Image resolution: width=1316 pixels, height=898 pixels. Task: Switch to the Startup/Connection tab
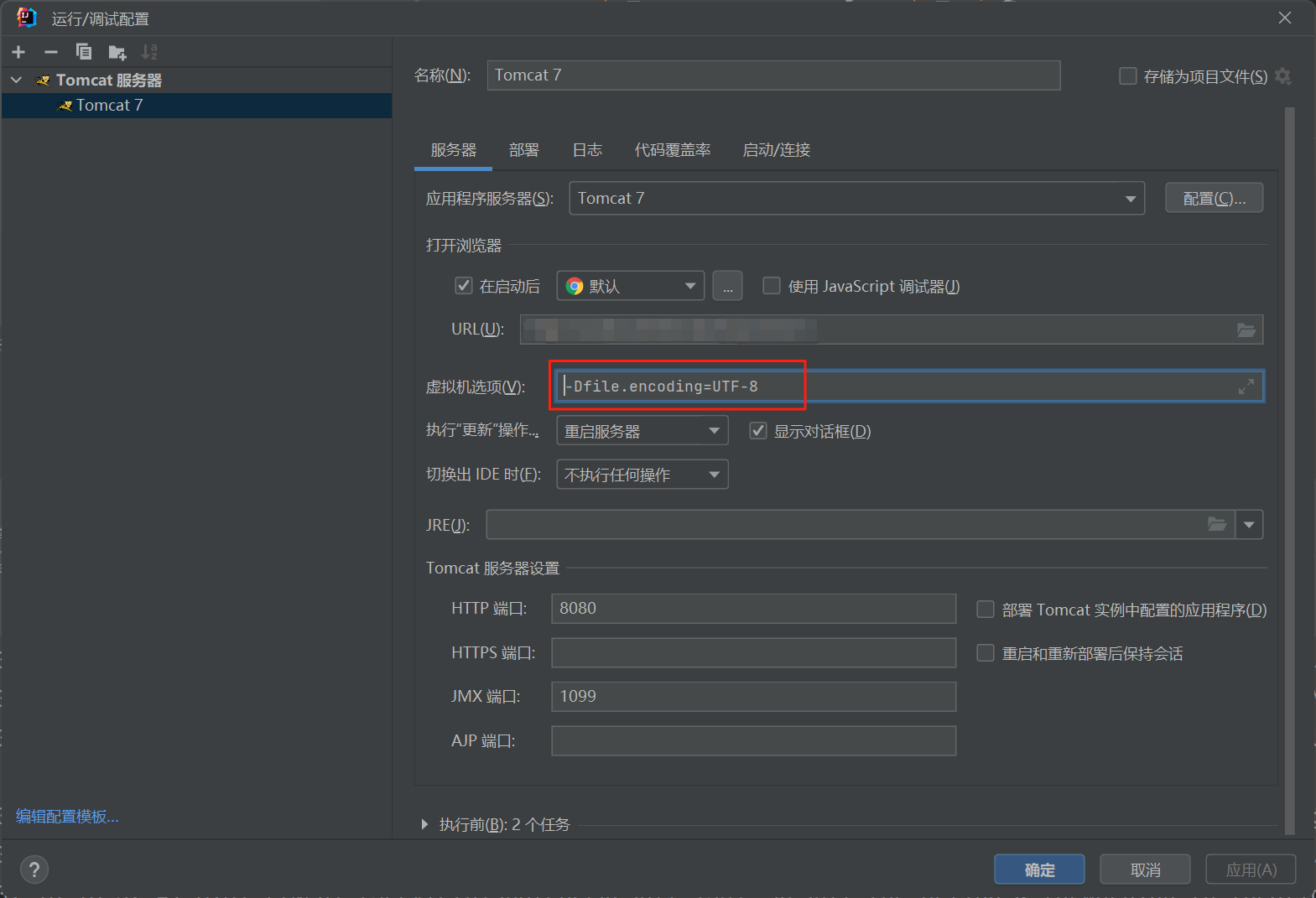(x=777, y=150)
